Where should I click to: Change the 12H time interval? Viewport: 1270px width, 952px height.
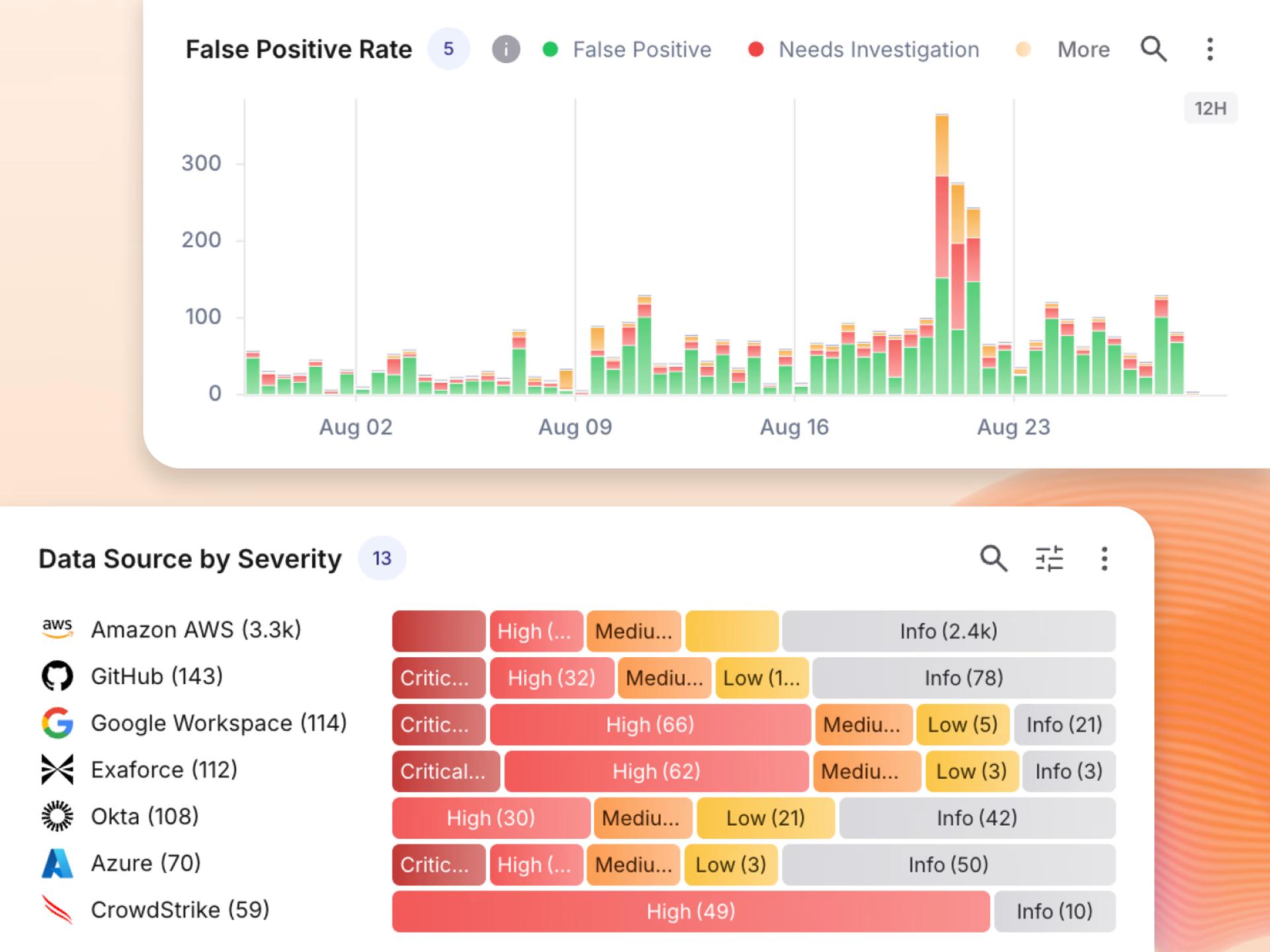tap(1210, 108)
